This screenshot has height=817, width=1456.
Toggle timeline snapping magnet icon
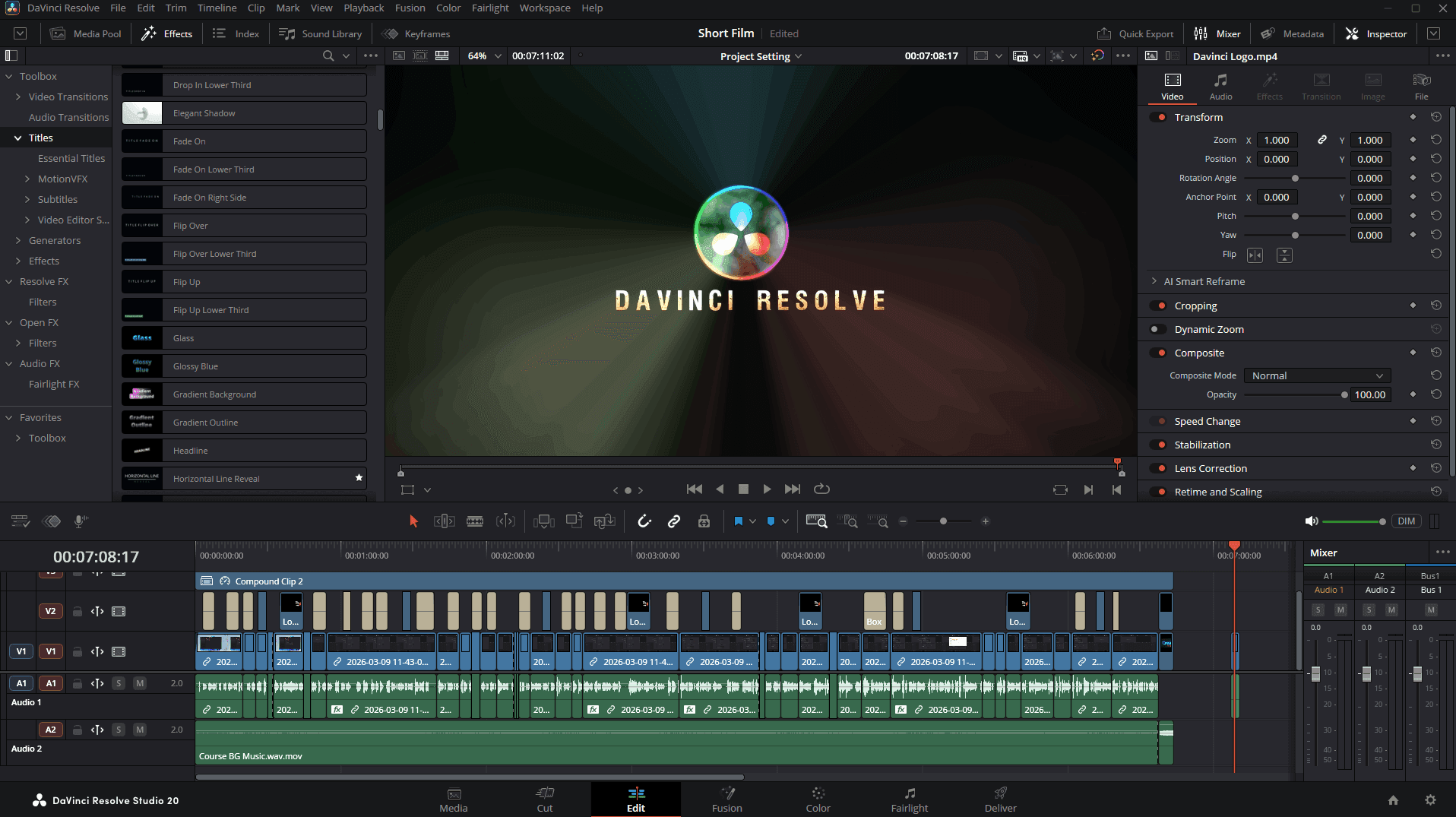click(644, 521)
